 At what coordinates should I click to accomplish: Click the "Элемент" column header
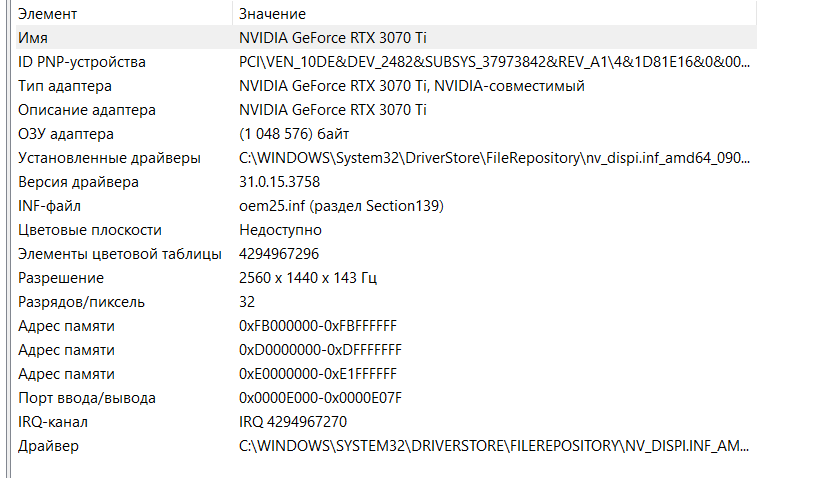48,14
